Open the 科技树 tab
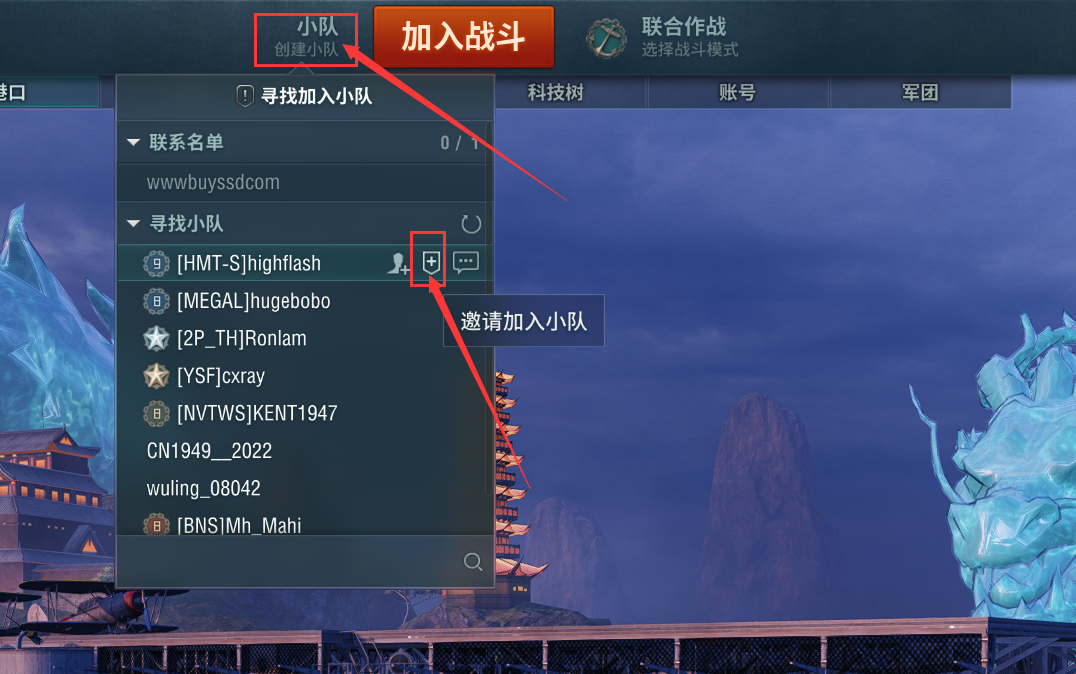The height and width of the screenshot is (674, 1076). tap(555, 93)
